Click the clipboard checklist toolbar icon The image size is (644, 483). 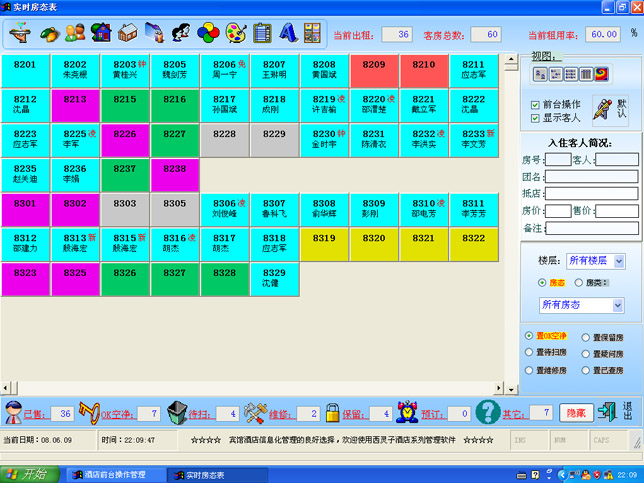262,33
